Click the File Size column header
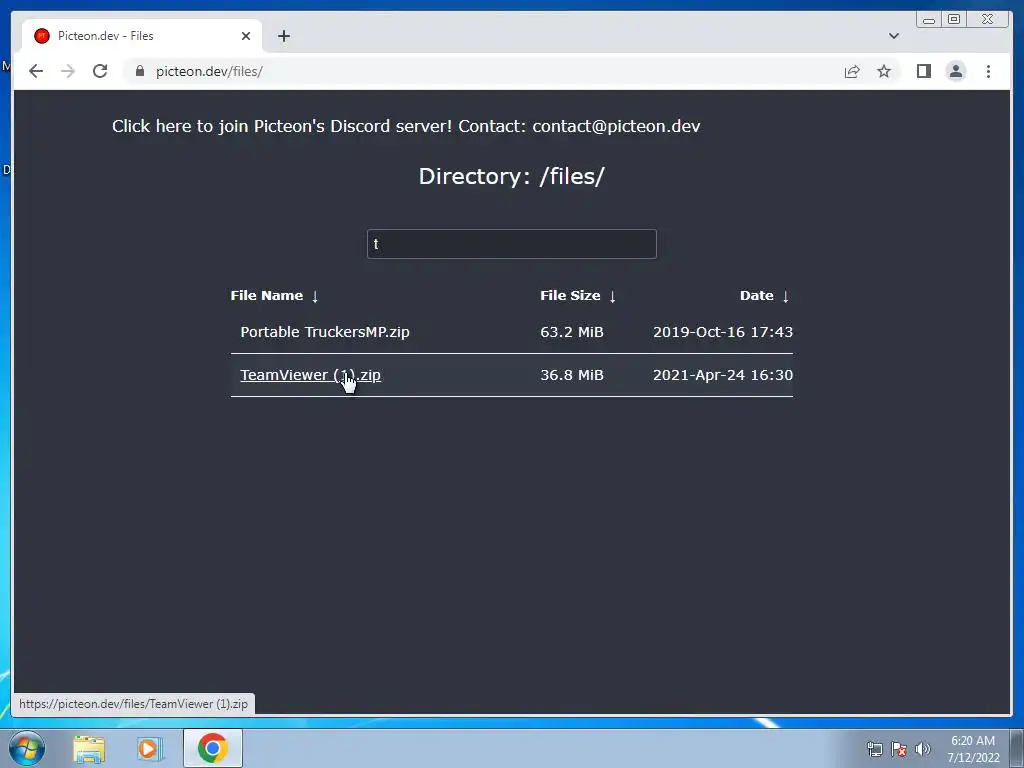This screenshot has width=1024, height=768. point(570,295)
